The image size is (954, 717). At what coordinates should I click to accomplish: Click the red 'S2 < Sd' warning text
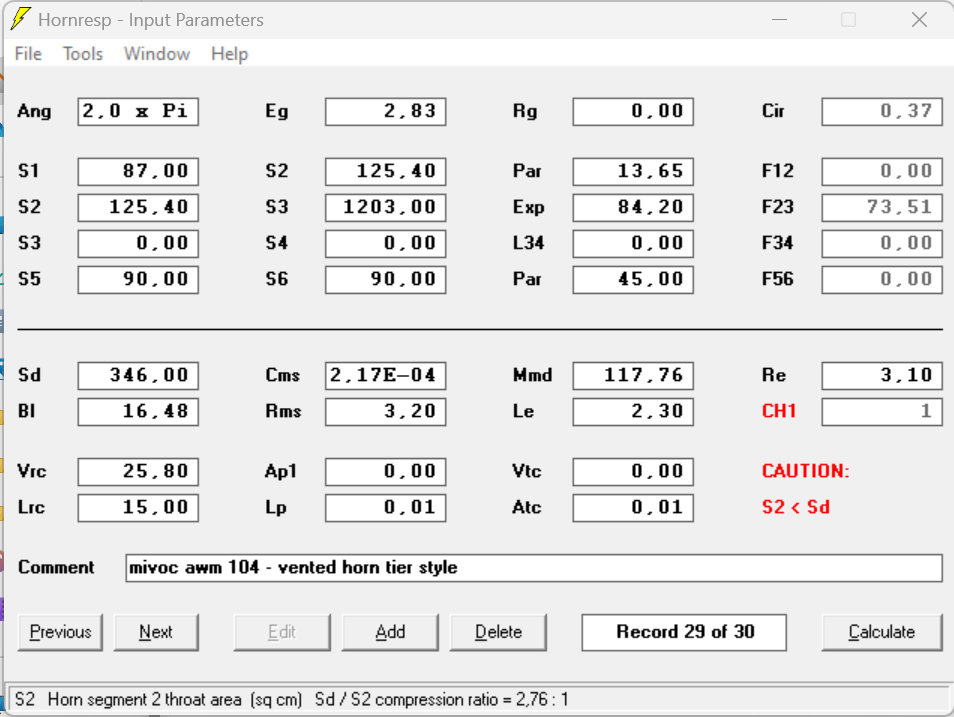point(796,508)
